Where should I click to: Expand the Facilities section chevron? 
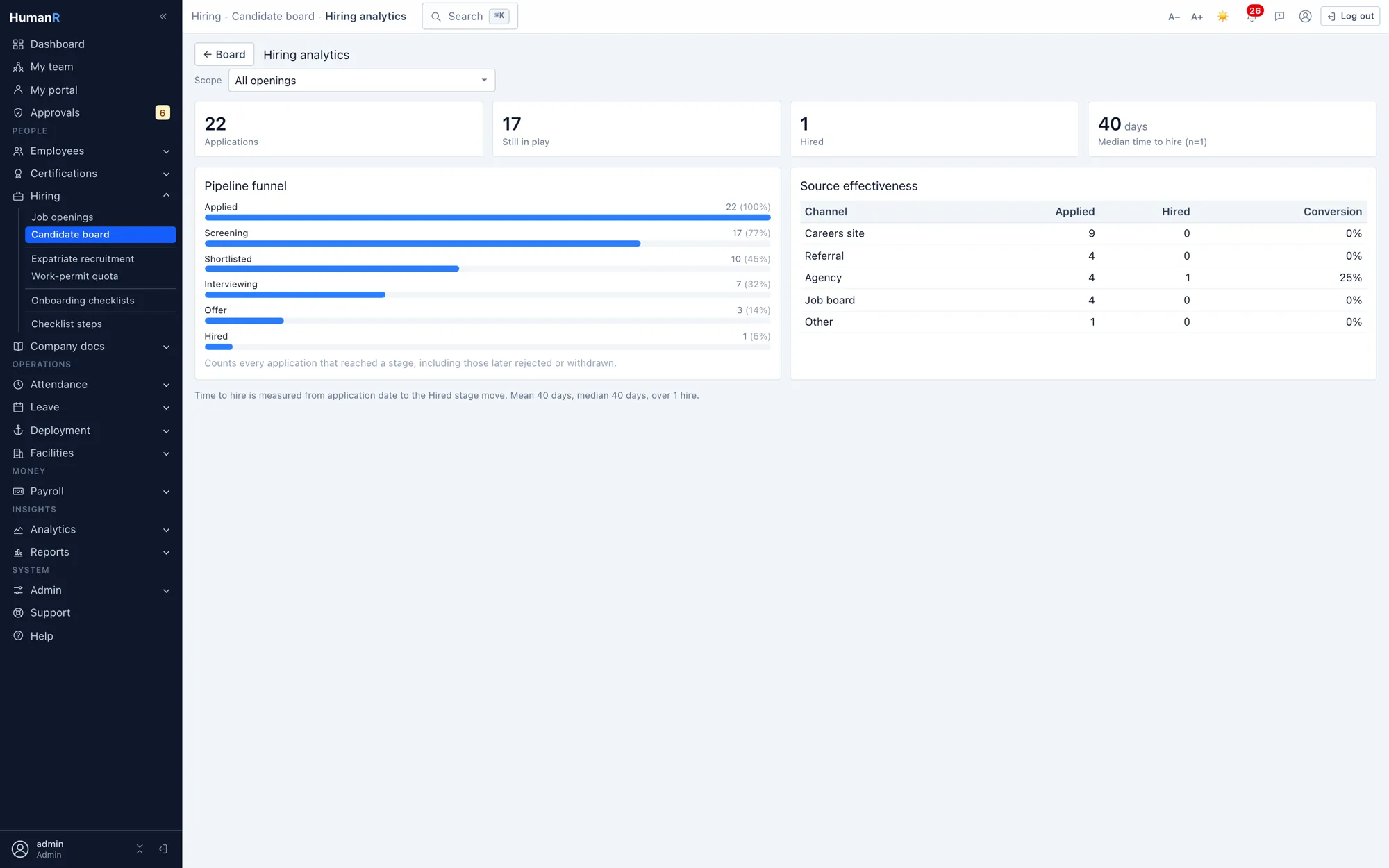[167, 454]
